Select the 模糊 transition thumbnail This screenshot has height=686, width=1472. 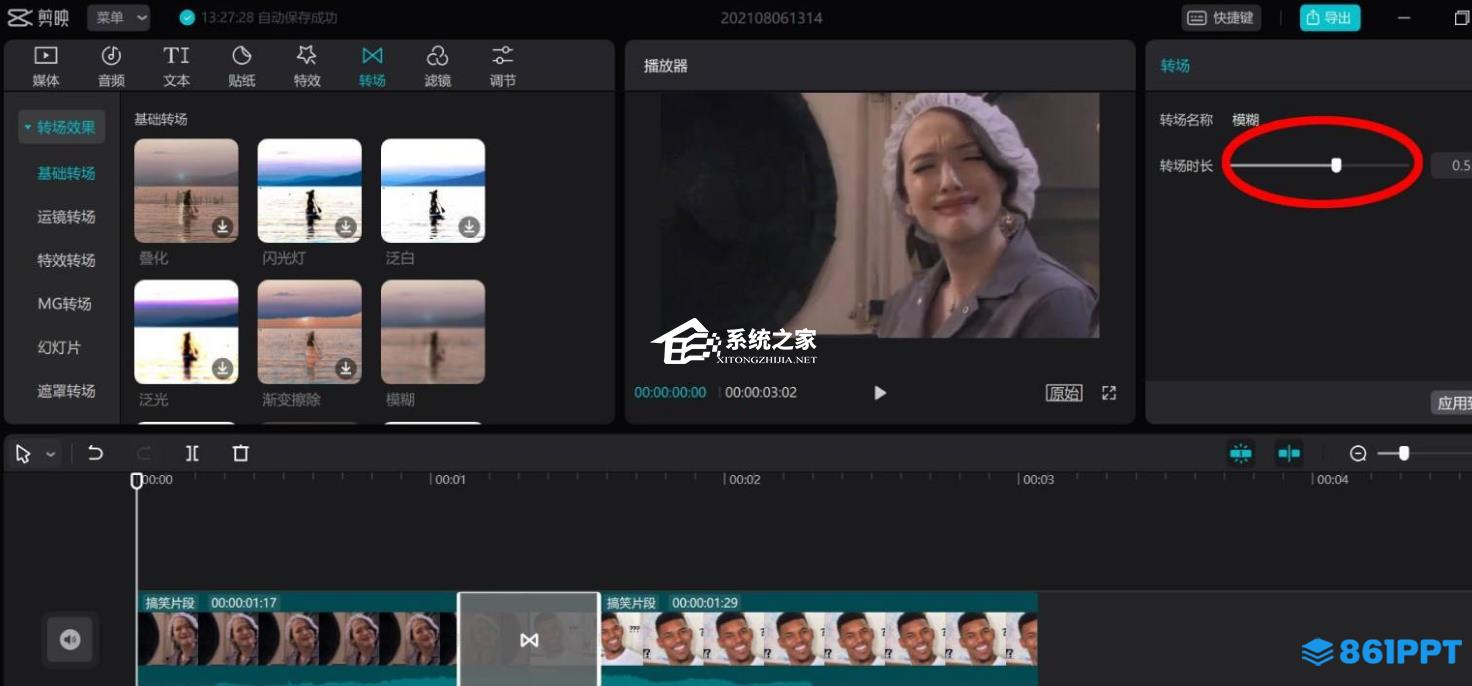(433, 332)
